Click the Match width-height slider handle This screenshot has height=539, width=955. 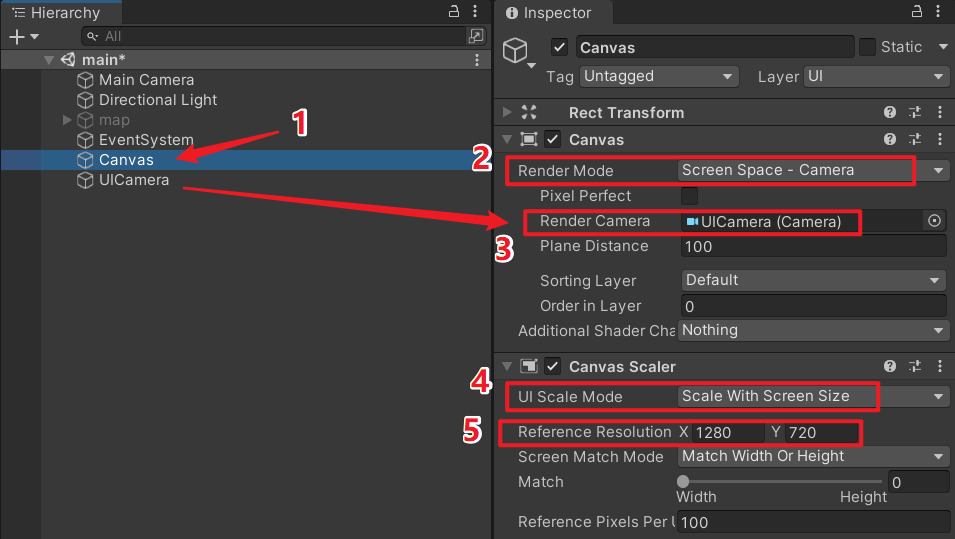click(x=683, y=482)
